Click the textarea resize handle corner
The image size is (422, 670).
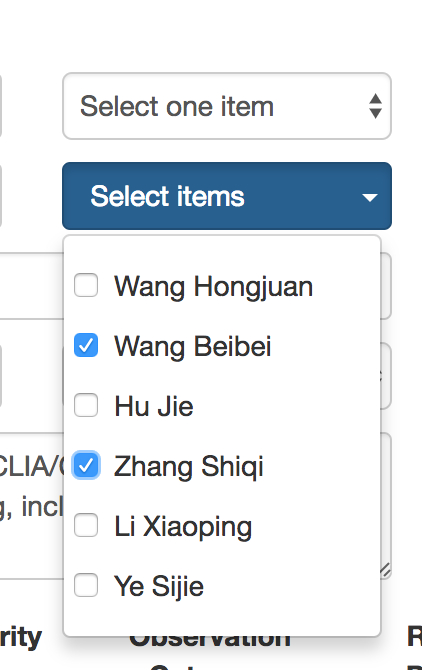point(385,570)
